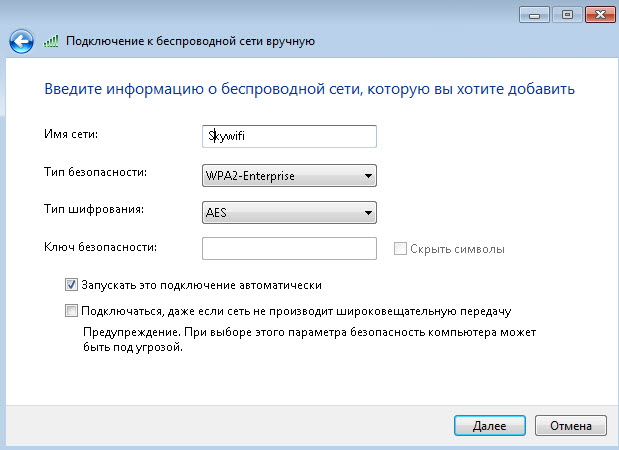This screenshot has width=619, height=450.
Task: Click the Запускать это подключение автоматически label
Action: [201, 285]
